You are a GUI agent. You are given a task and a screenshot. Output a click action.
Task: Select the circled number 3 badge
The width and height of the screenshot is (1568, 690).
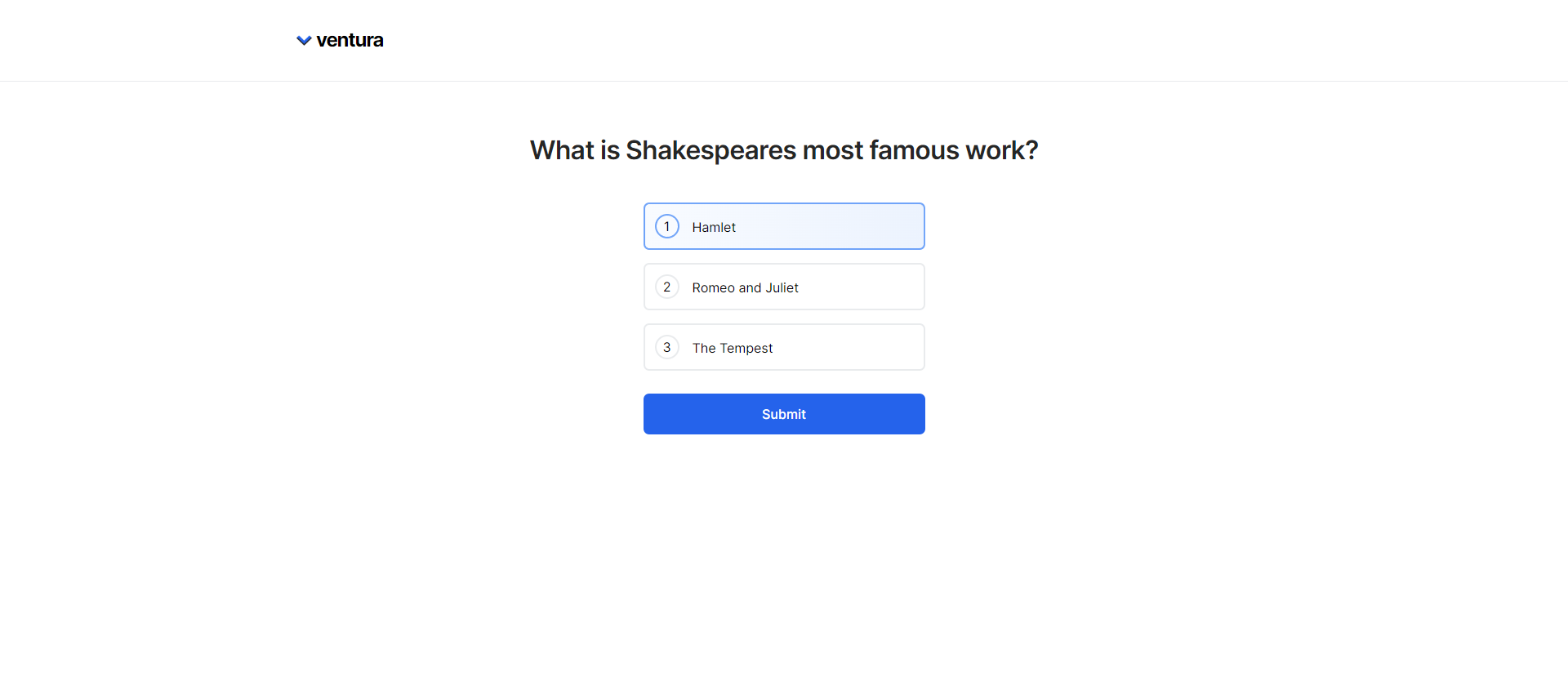click(x=667, y=347)
